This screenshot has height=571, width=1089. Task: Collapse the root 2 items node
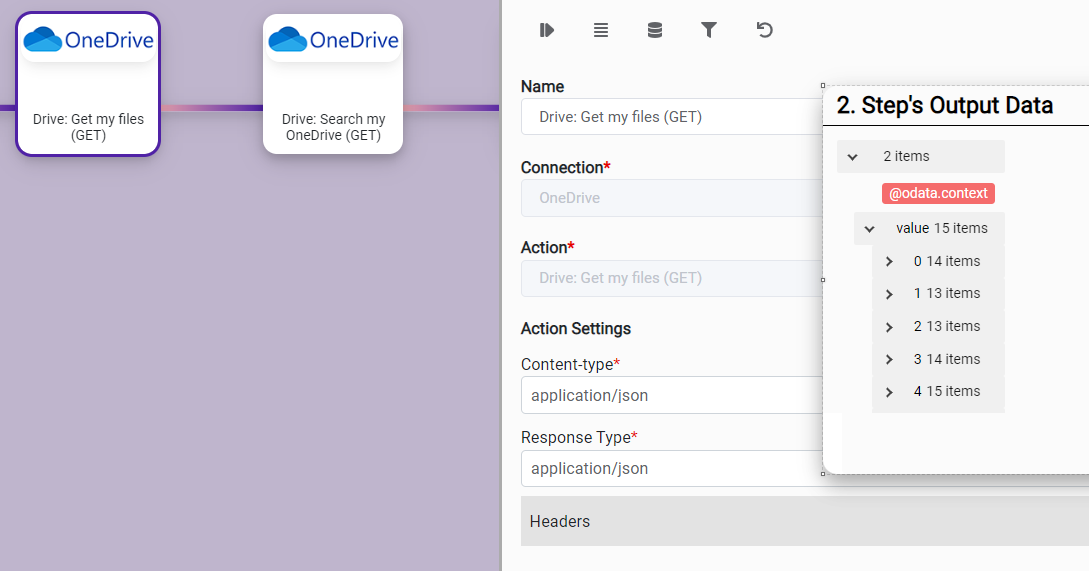(x=853, y=157)
